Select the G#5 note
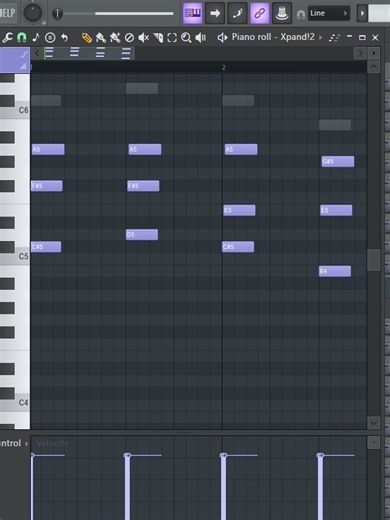 tap(338, 162)
